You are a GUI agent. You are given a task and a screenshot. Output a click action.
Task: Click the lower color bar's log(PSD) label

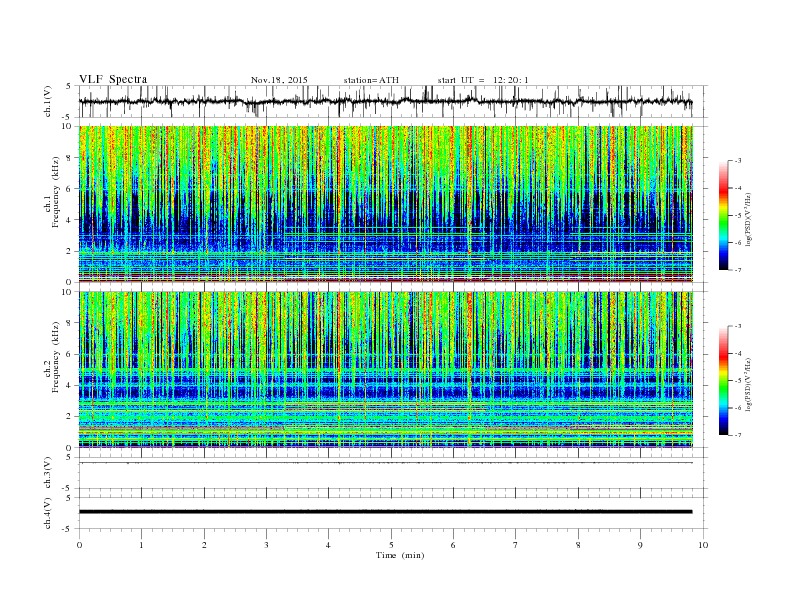pos(749,385)
